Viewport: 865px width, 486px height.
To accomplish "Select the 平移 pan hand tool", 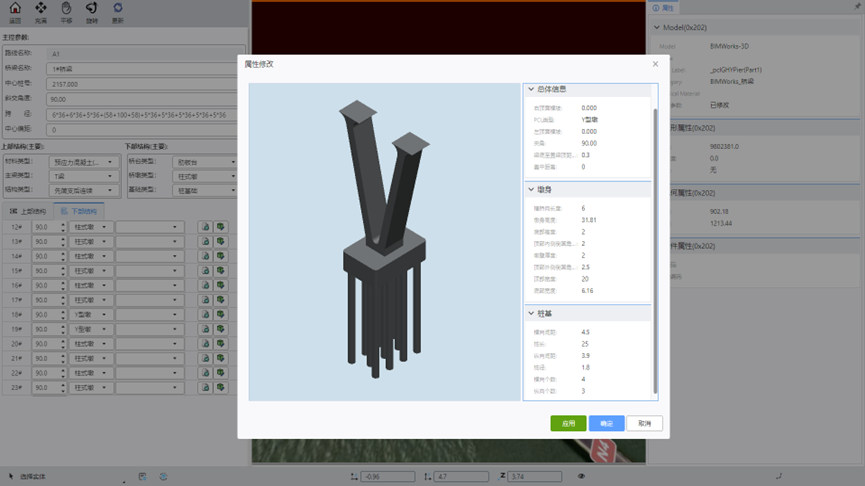I will pyautogui.click(x=66, y=8).
